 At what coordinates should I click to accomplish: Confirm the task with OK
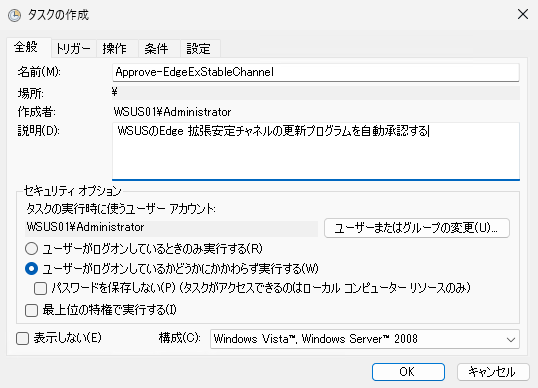coord(408,372)
